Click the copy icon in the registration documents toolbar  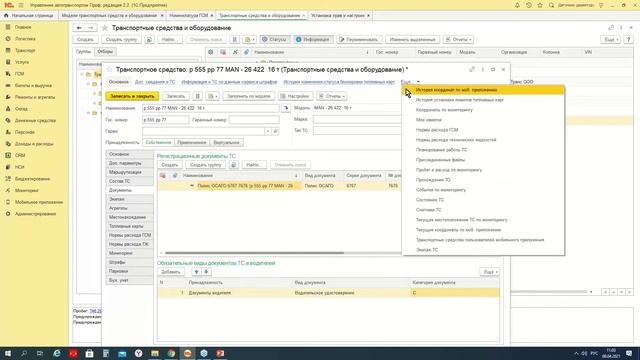[x=233, y=165]
